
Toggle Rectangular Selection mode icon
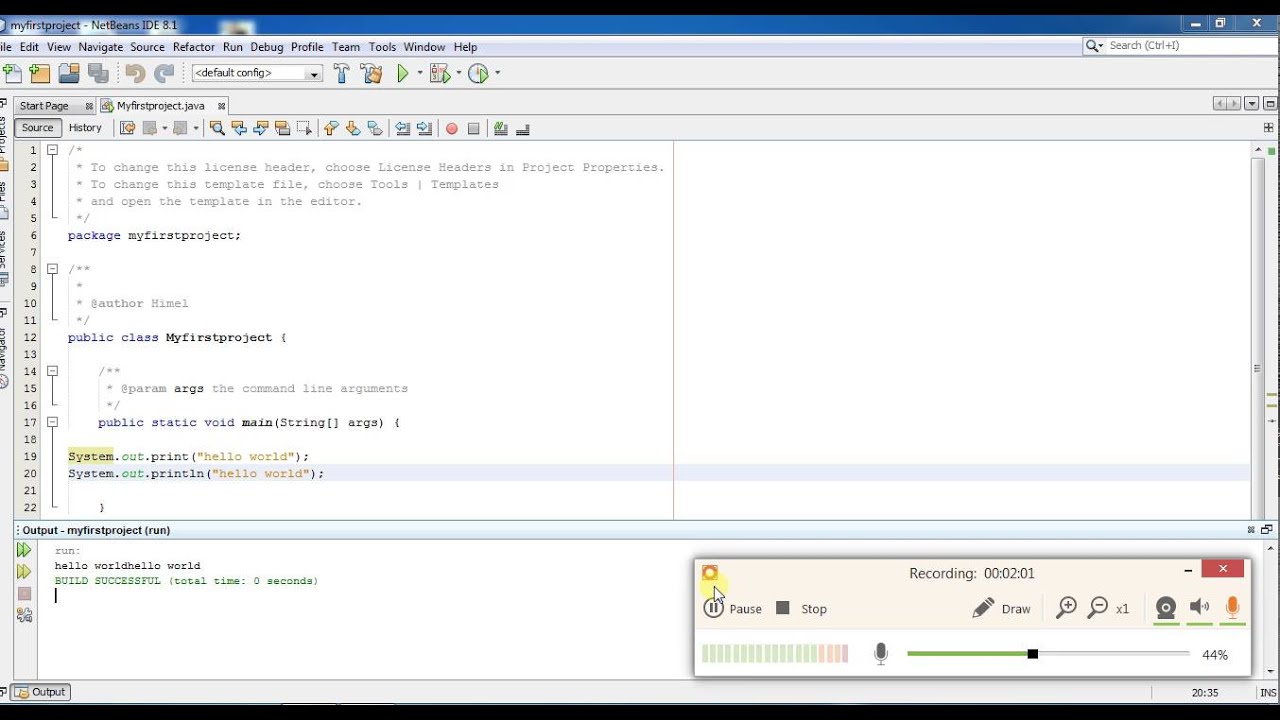[x=304, y=128]
